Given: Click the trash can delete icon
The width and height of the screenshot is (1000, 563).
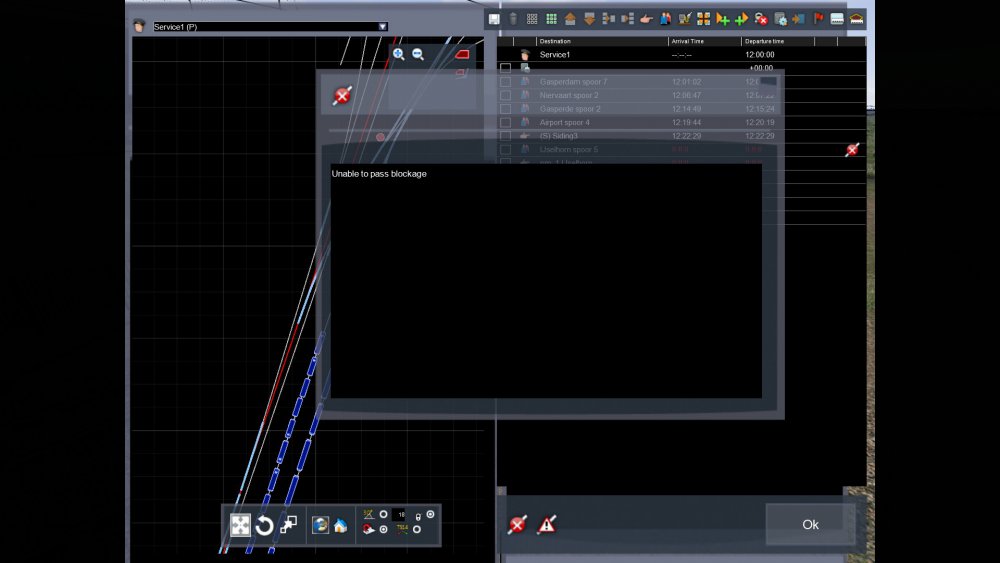Looking at the screenshot, I should (x=513, y=19).
